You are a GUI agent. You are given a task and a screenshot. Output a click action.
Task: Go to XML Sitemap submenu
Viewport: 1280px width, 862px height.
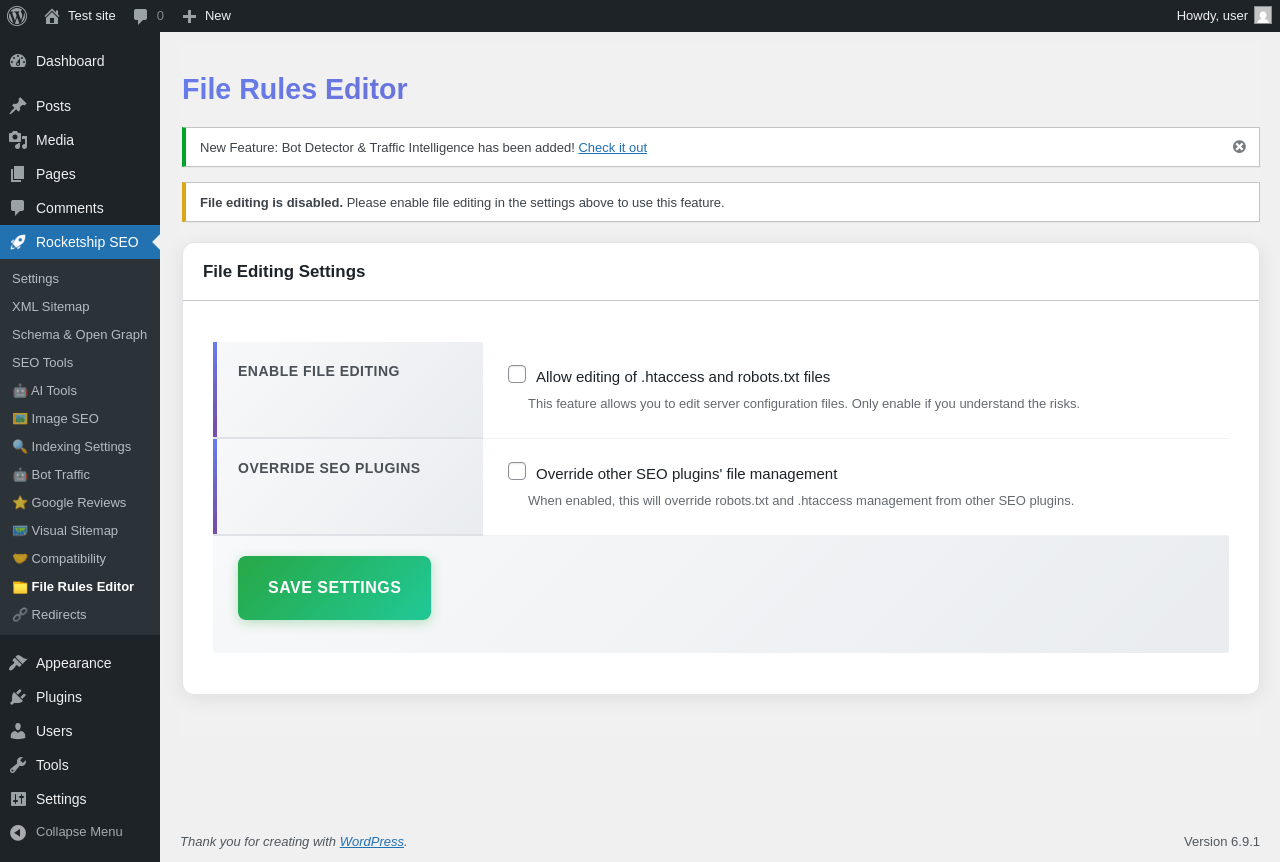[51, 307]
